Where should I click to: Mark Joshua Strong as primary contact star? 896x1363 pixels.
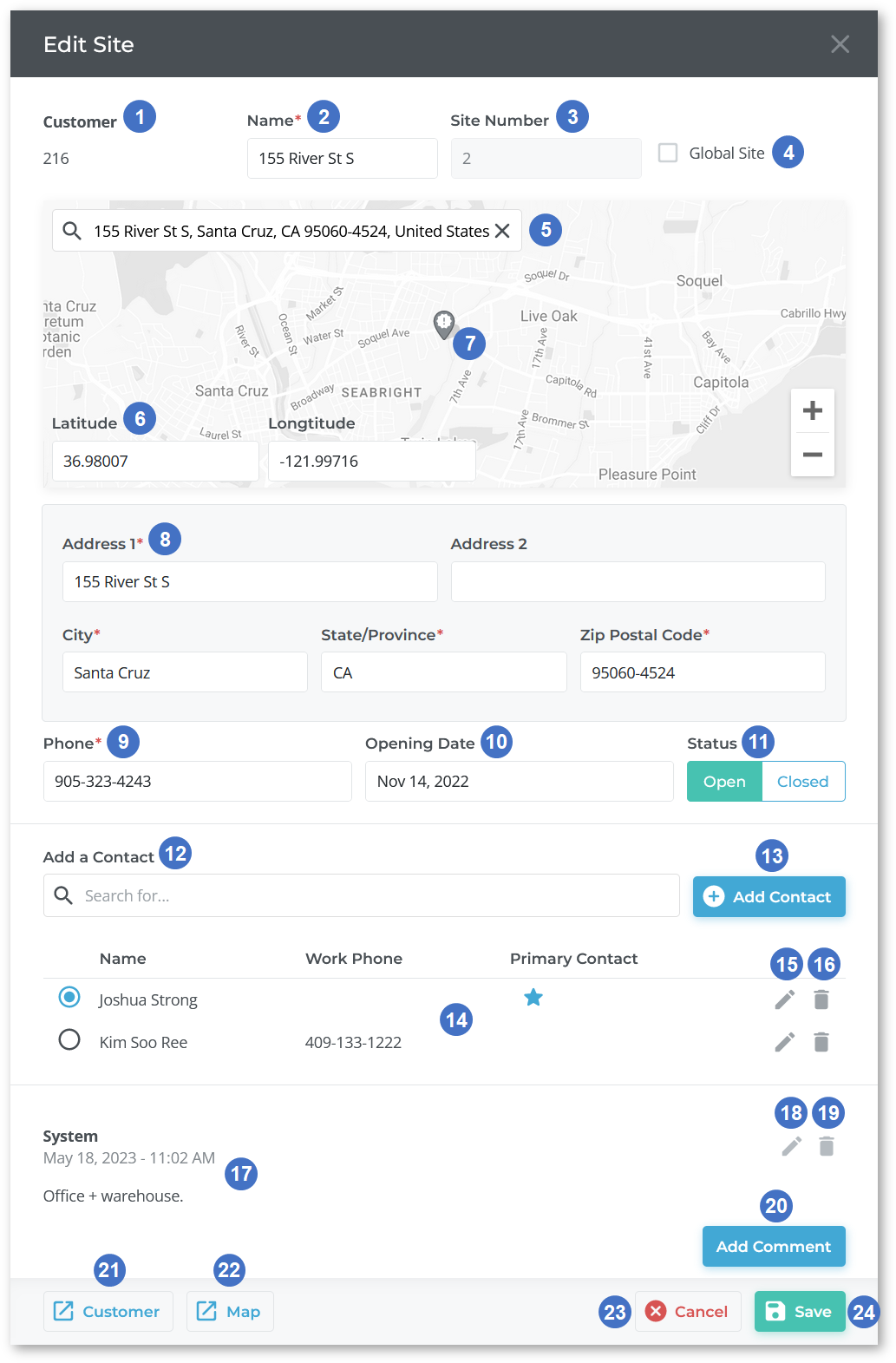(x=533, y=998)
